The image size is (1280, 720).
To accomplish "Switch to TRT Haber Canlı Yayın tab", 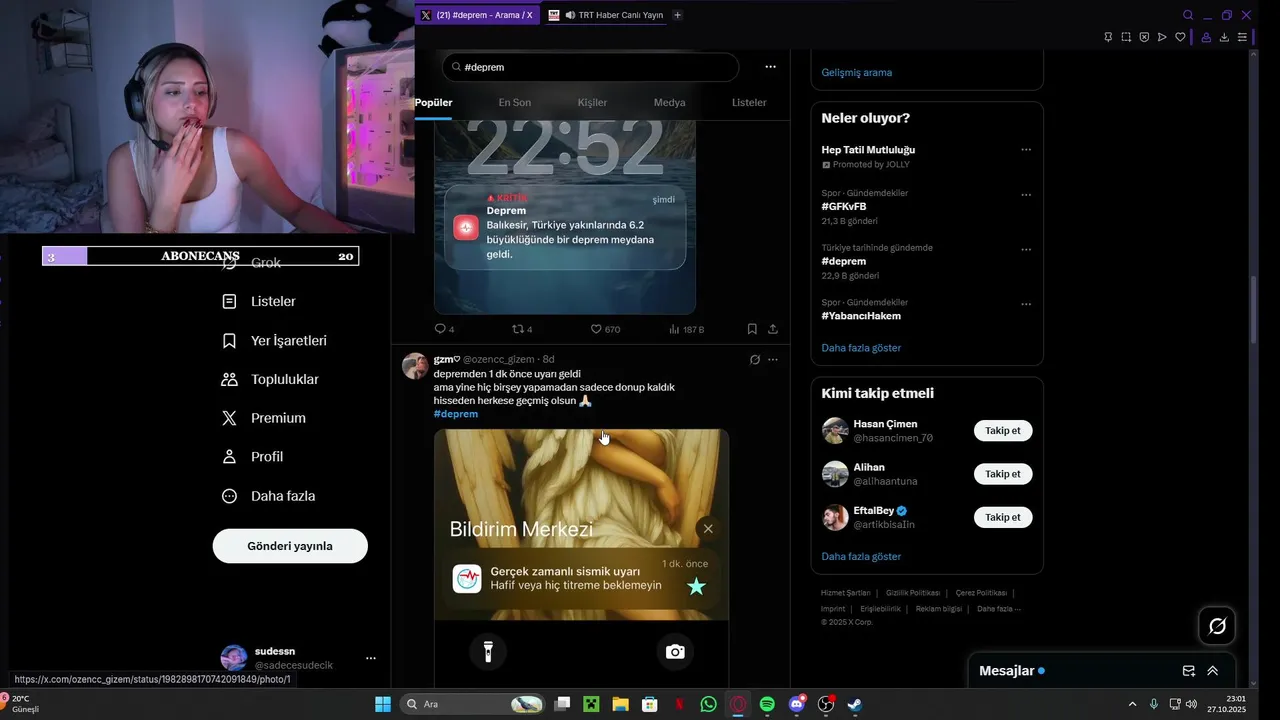I will 605,15.
